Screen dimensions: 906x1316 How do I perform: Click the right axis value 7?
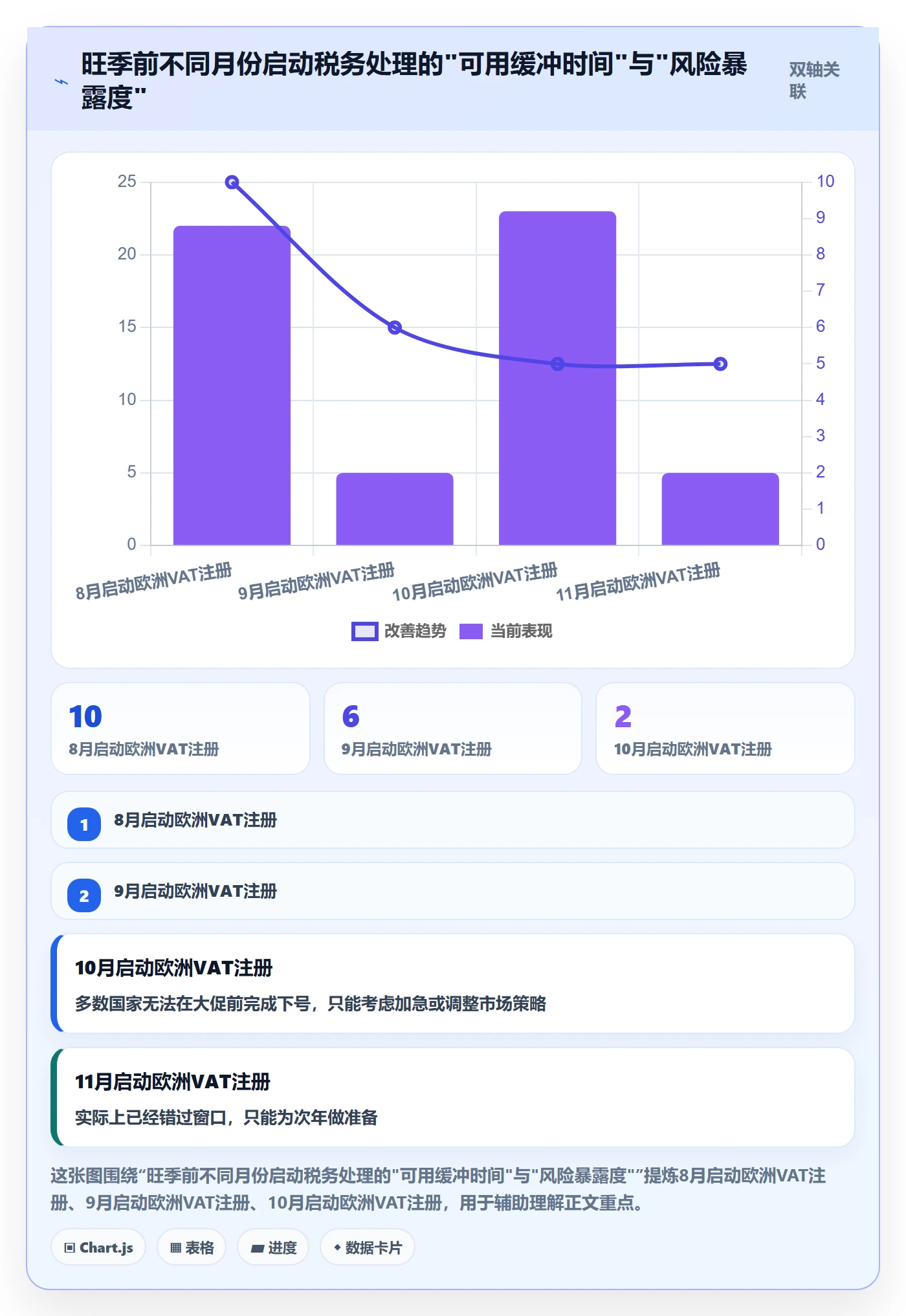click(x=821, y=291)
